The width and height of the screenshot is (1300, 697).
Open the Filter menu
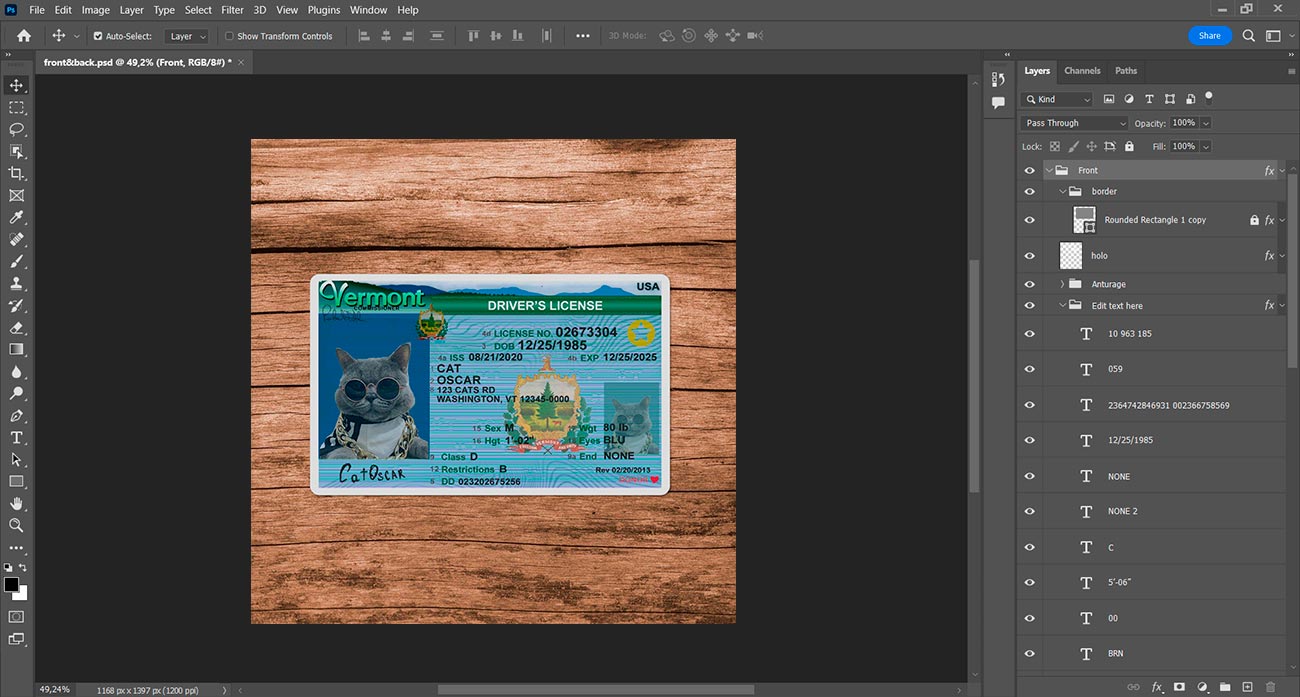(232, 10)
